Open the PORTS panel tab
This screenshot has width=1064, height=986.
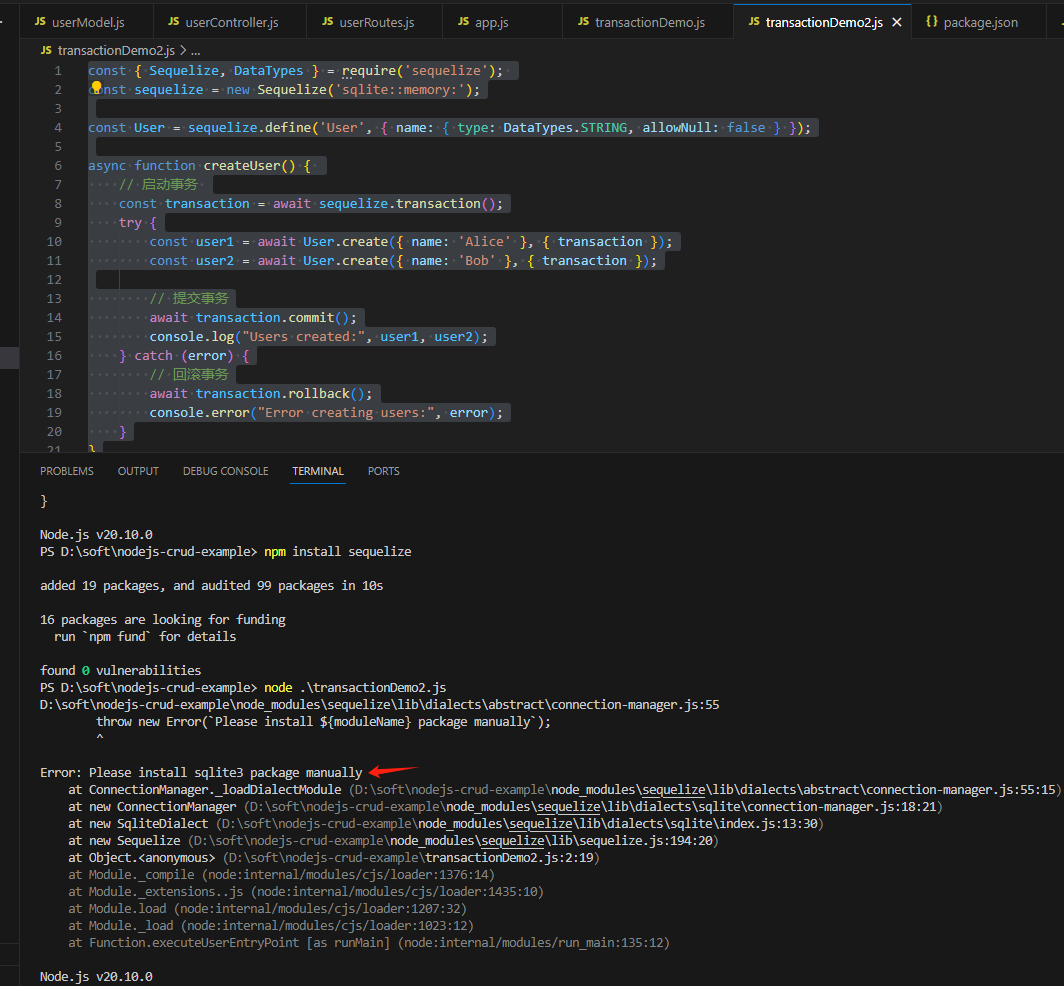383,471
